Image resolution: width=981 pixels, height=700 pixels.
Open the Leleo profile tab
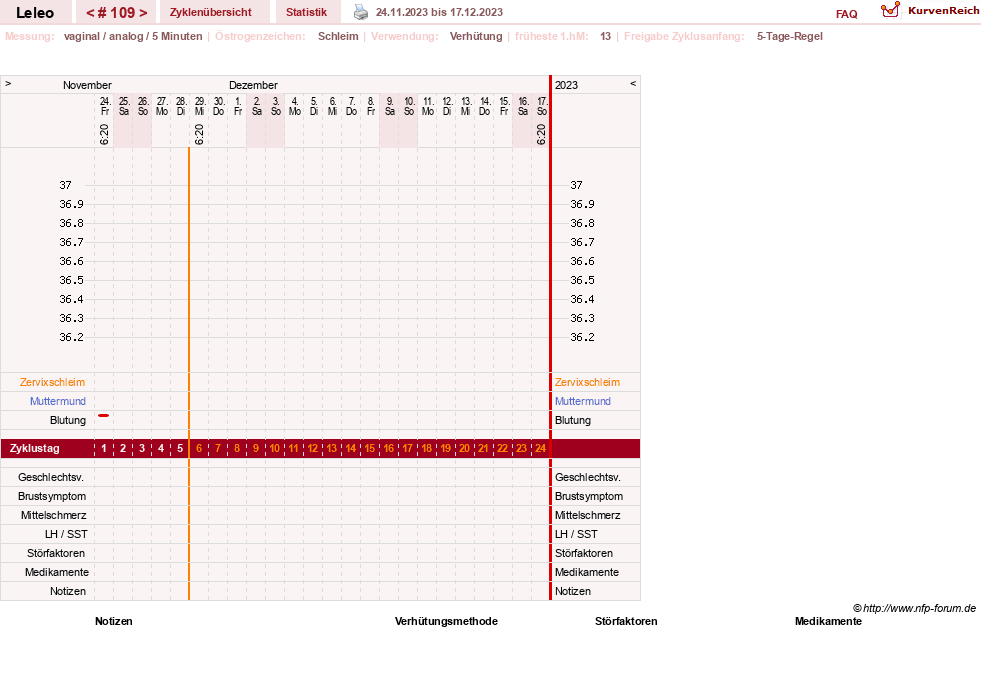pyautogui.click(x=35, y=13)
